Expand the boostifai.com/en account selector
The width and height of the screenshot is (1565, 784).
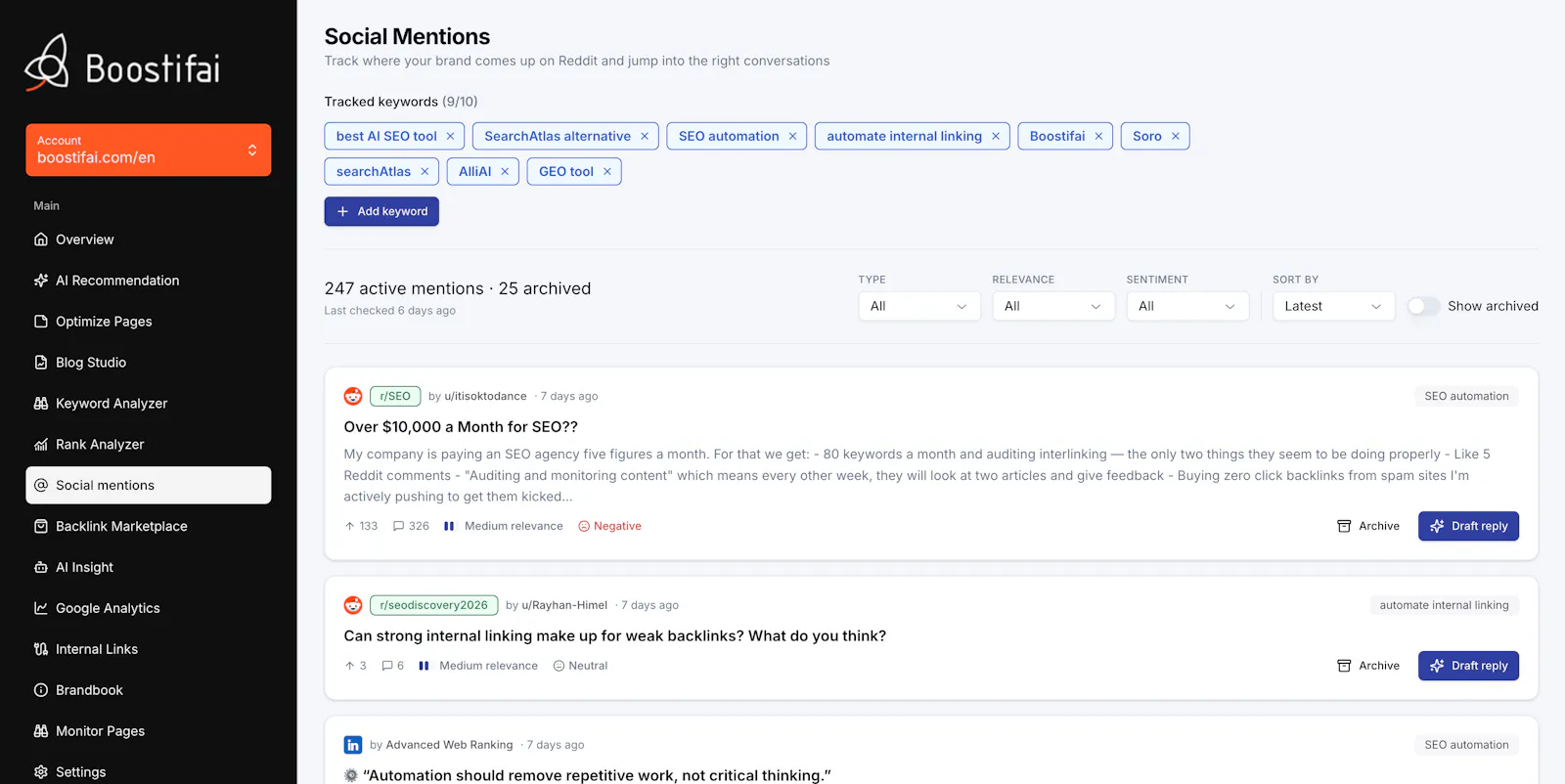click(x=149, y=150)
